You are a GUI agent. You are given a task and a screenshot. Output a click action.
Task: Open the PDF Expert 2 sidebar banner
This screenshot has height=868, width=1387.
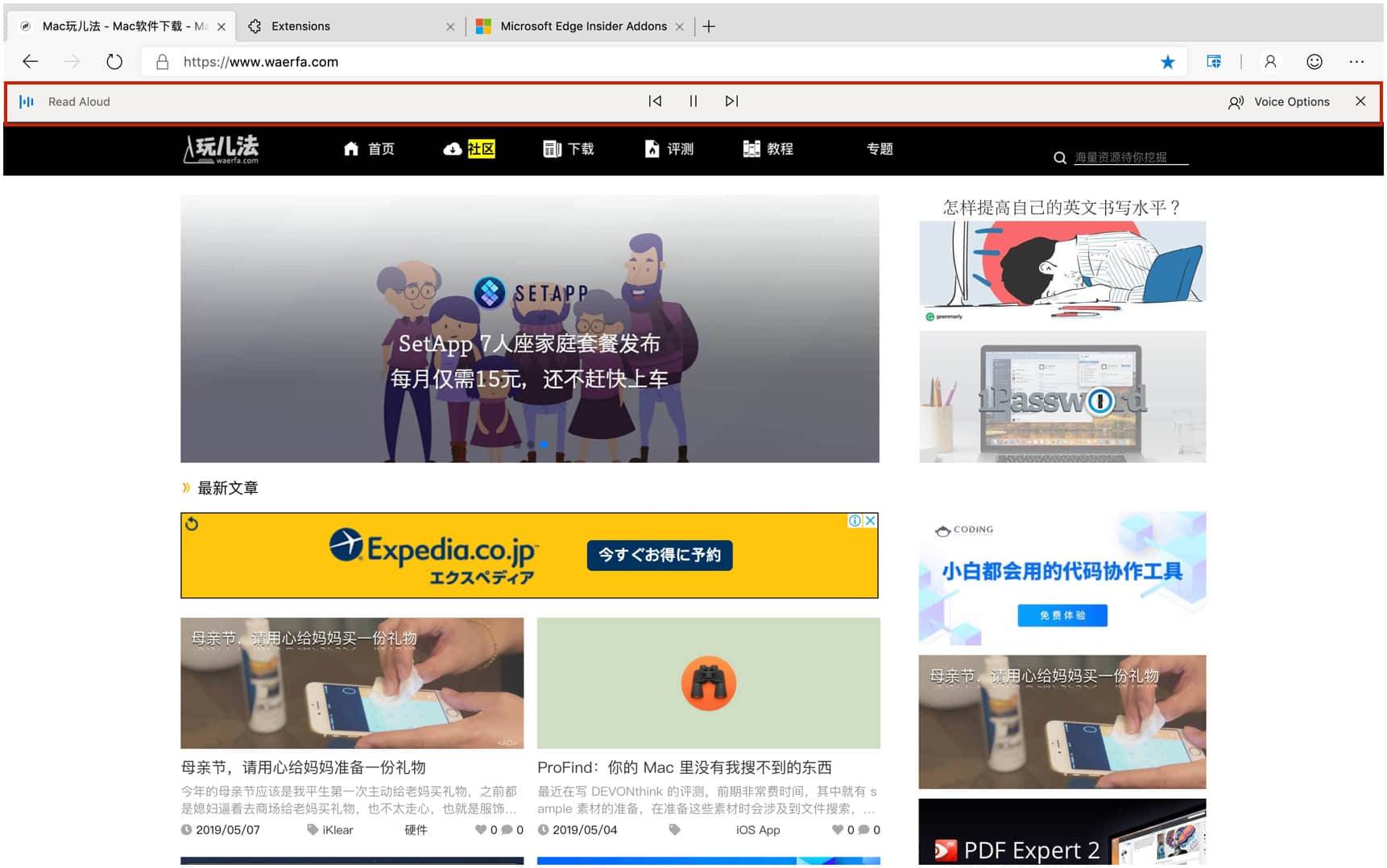coord(1062,833)
